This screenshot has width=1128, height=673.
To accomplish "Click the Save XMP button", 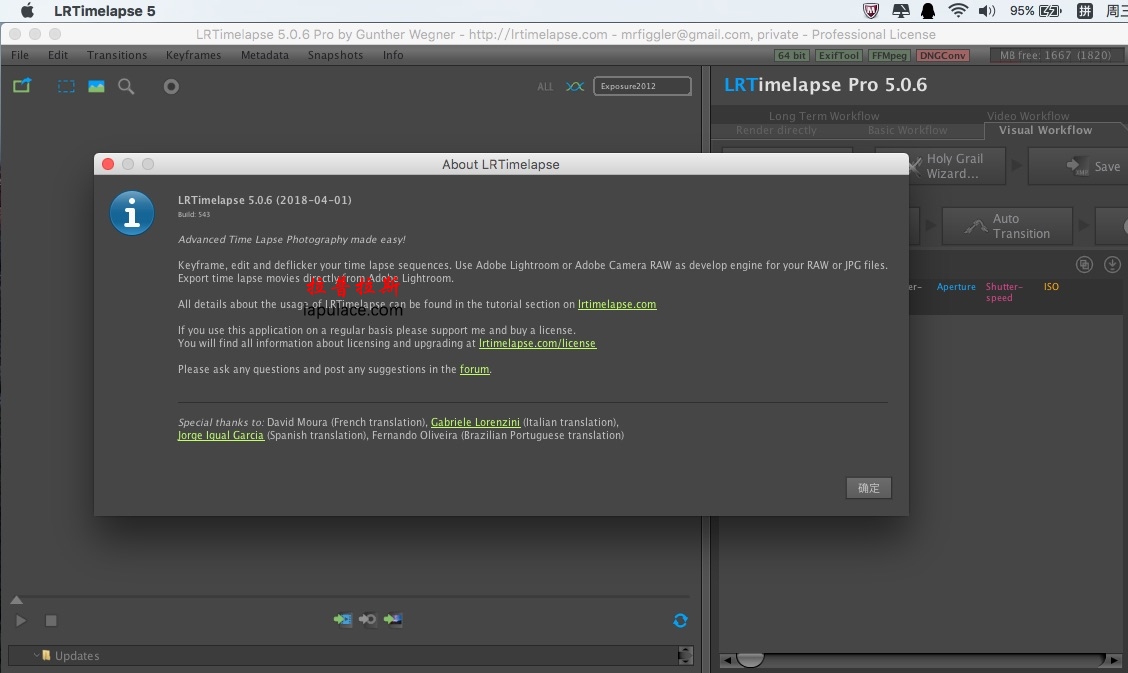I will (1078, 166).
